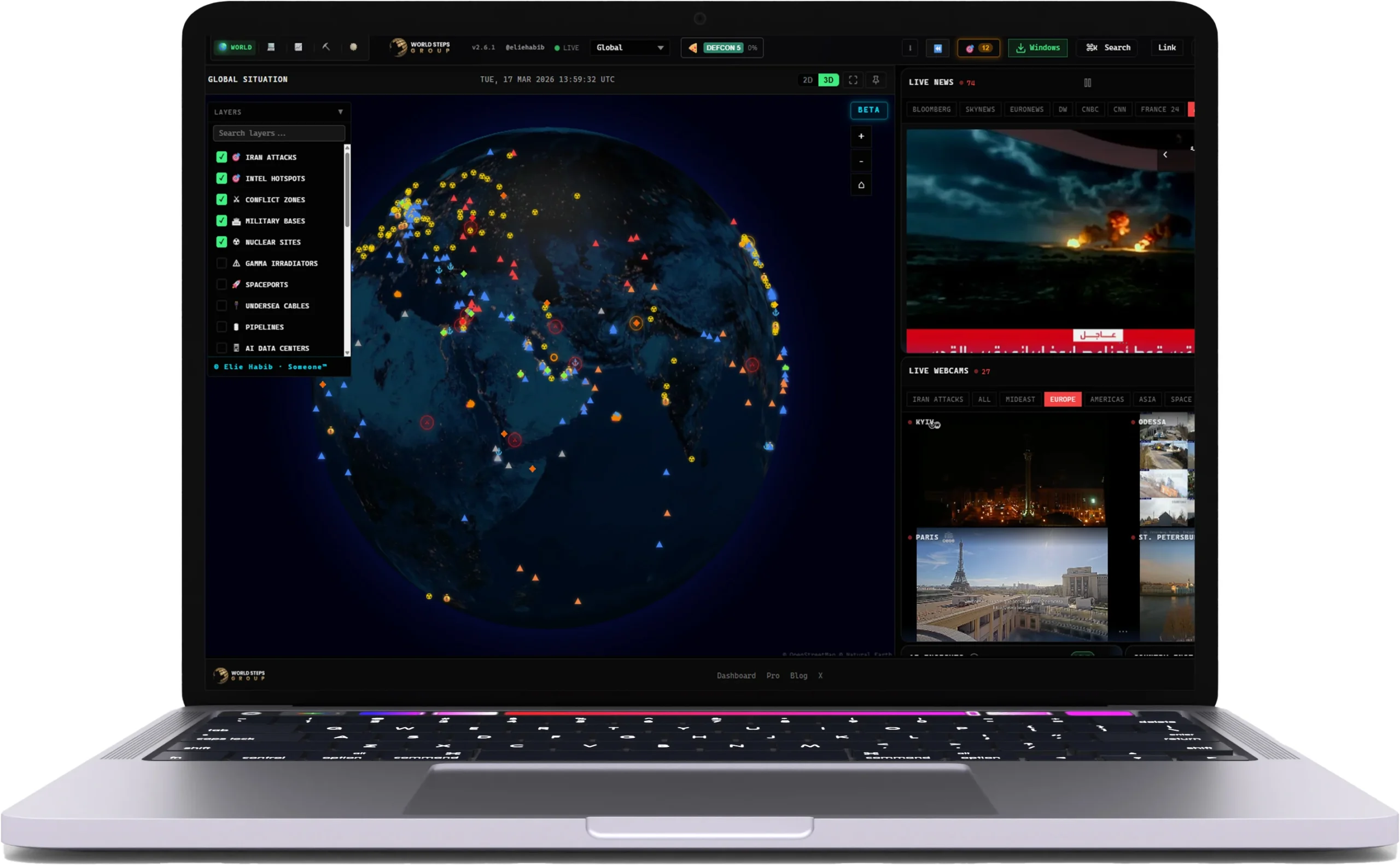
Task: Show Iran Attacks webcams tab
Action: coord(937,399)
